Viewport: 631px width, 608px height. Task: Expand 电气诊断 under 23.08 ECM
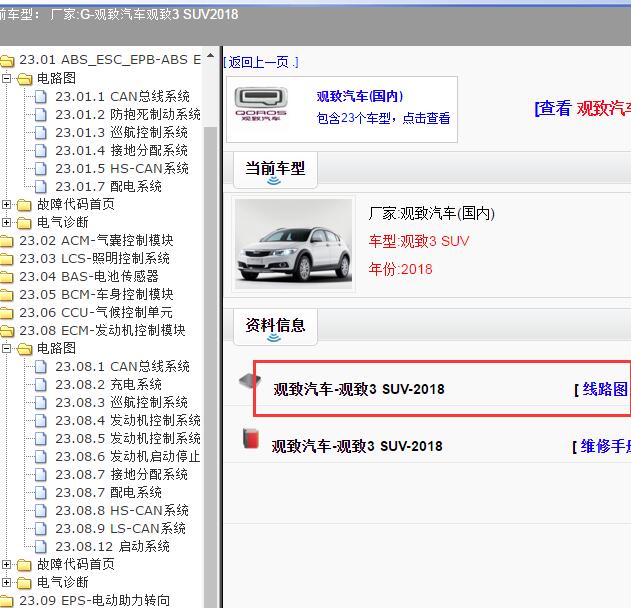click(6, 582)
